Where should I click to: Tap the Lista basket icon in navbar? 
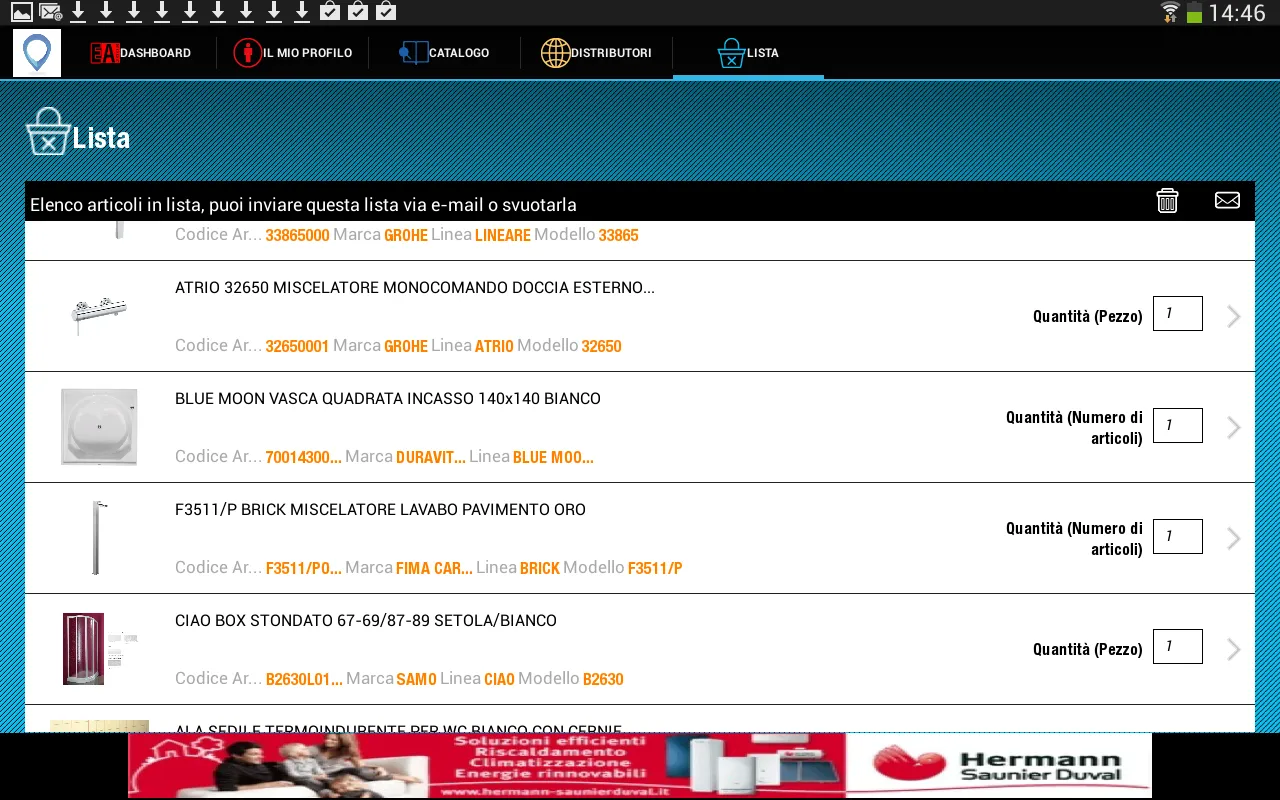(x=732, y=53)
